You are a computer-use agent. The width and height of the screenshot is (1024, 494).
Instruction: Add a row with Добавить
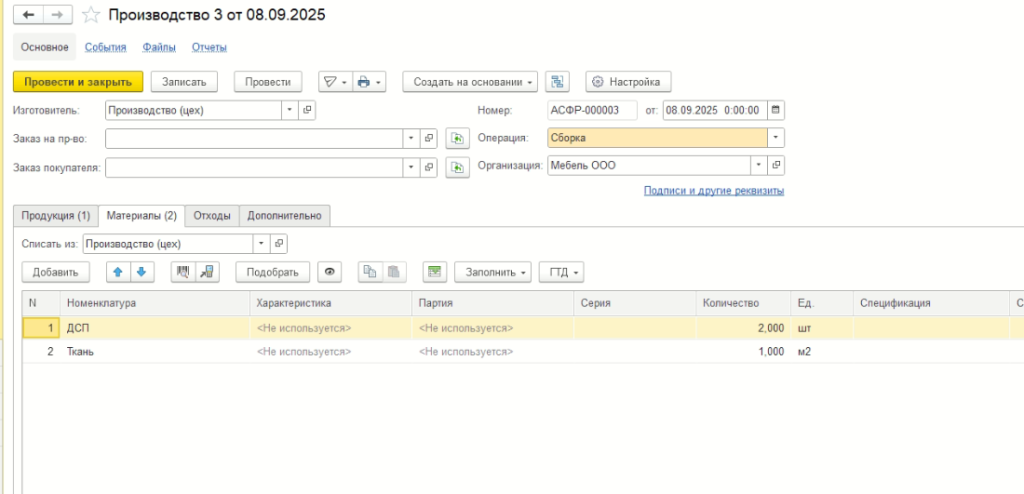point(56,272)
